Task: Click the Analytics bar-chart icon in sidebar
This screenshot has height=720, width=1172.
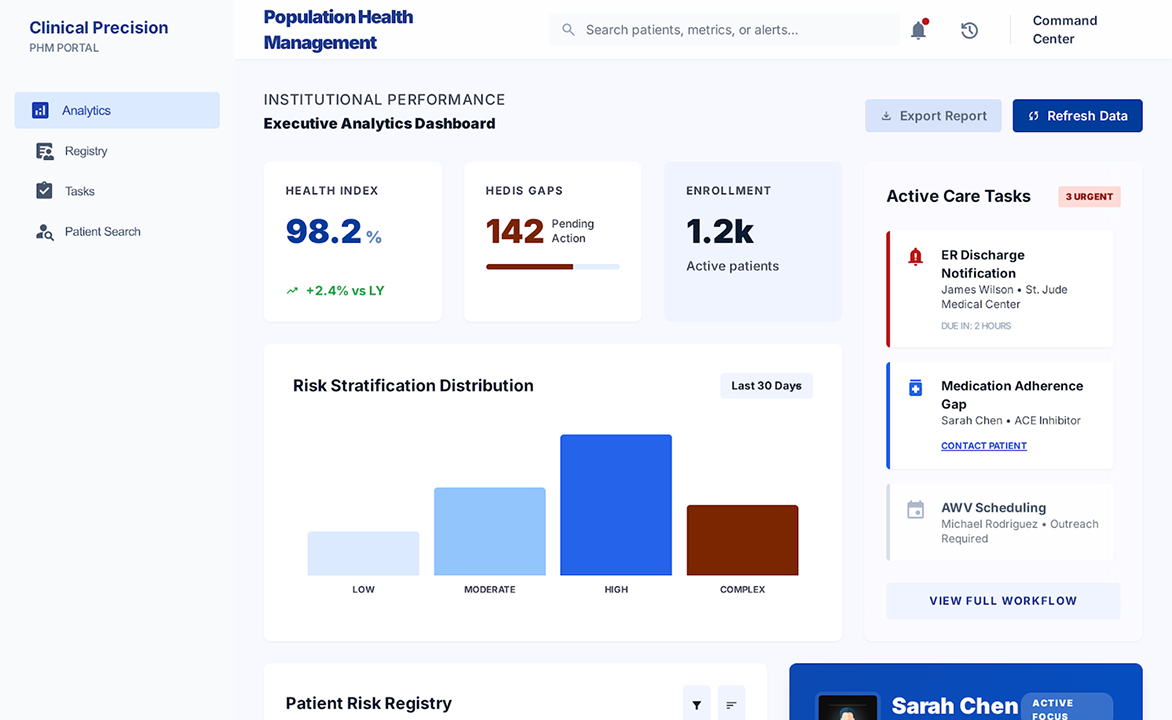Action: [x=40, y=110]
